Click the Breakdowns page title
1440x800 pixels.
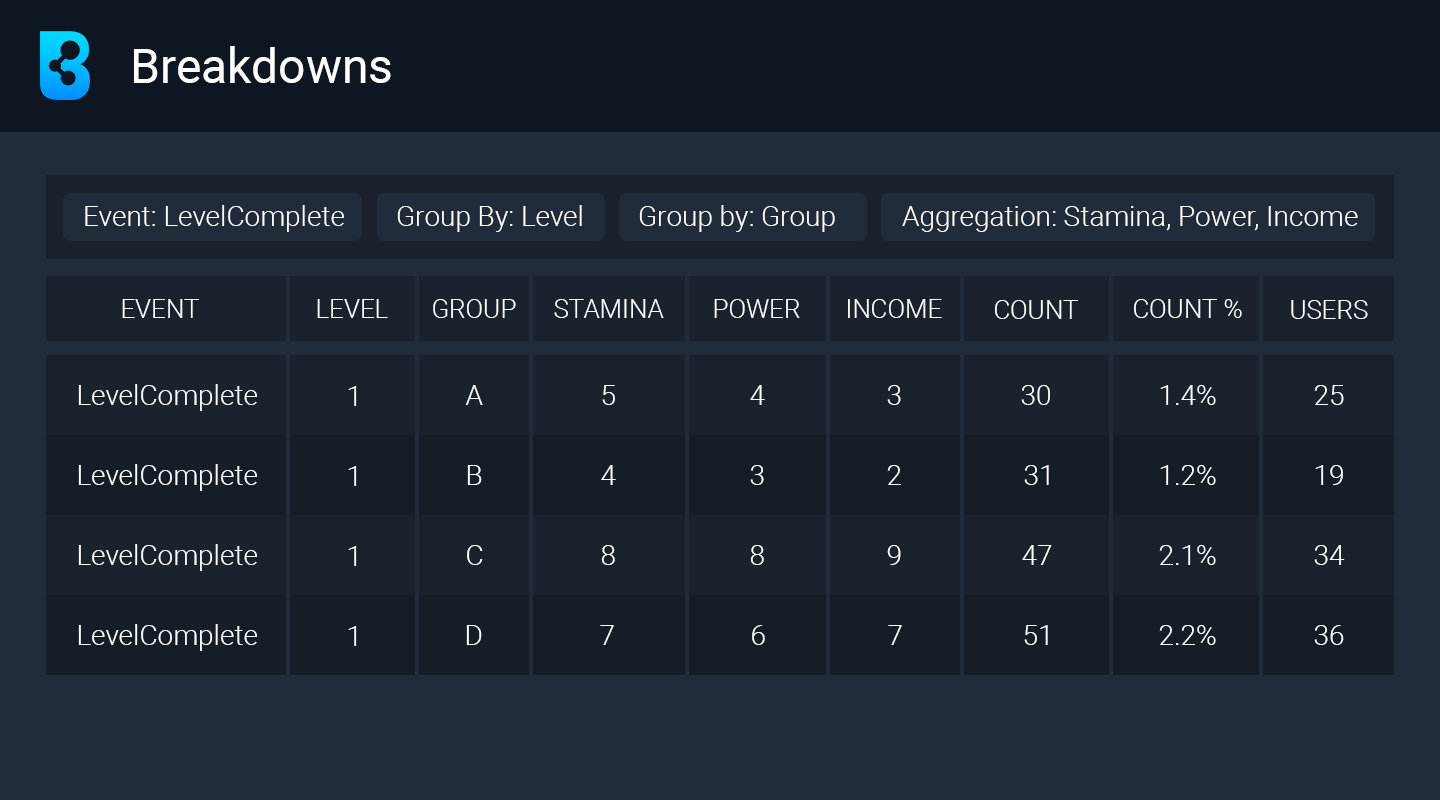click(x=261, y=67)
